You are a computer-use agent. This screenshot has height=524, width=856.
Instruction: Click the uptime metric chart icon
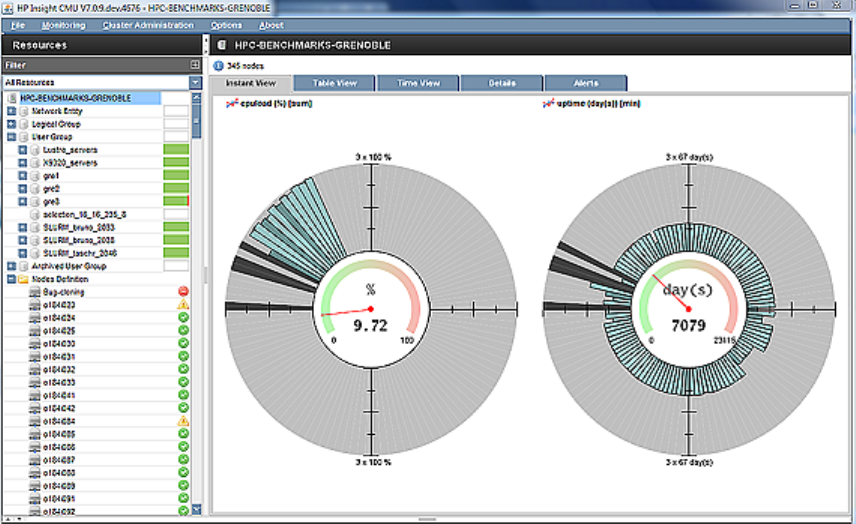(x=548, y=101)
